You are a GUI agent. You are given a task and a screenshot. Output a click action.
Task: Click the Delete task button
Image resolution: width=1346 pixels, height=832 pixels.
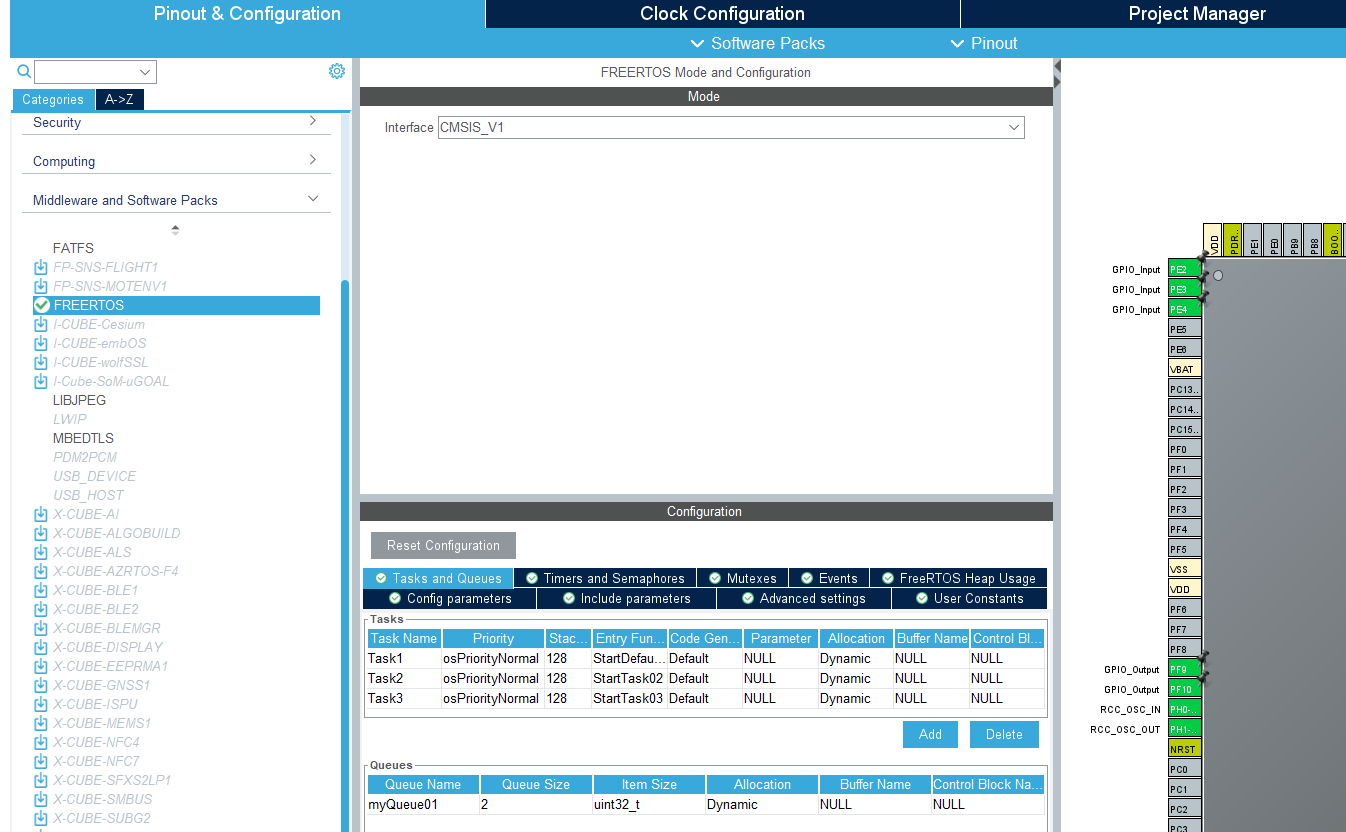tap(1004, 734)
